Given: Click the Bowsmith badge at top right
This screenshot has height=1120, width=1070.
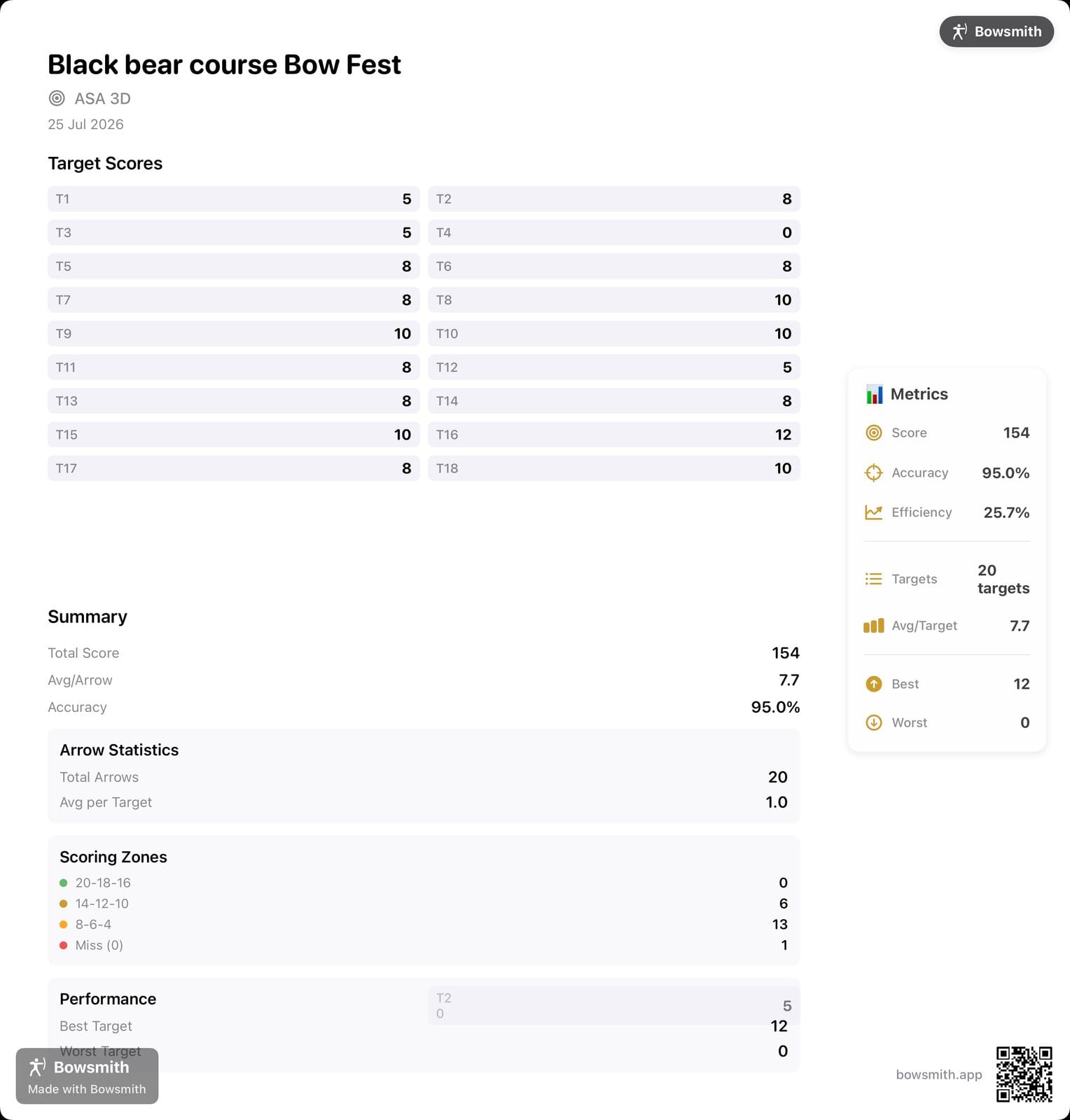Looking at the screenshot, I should (996, 31).
